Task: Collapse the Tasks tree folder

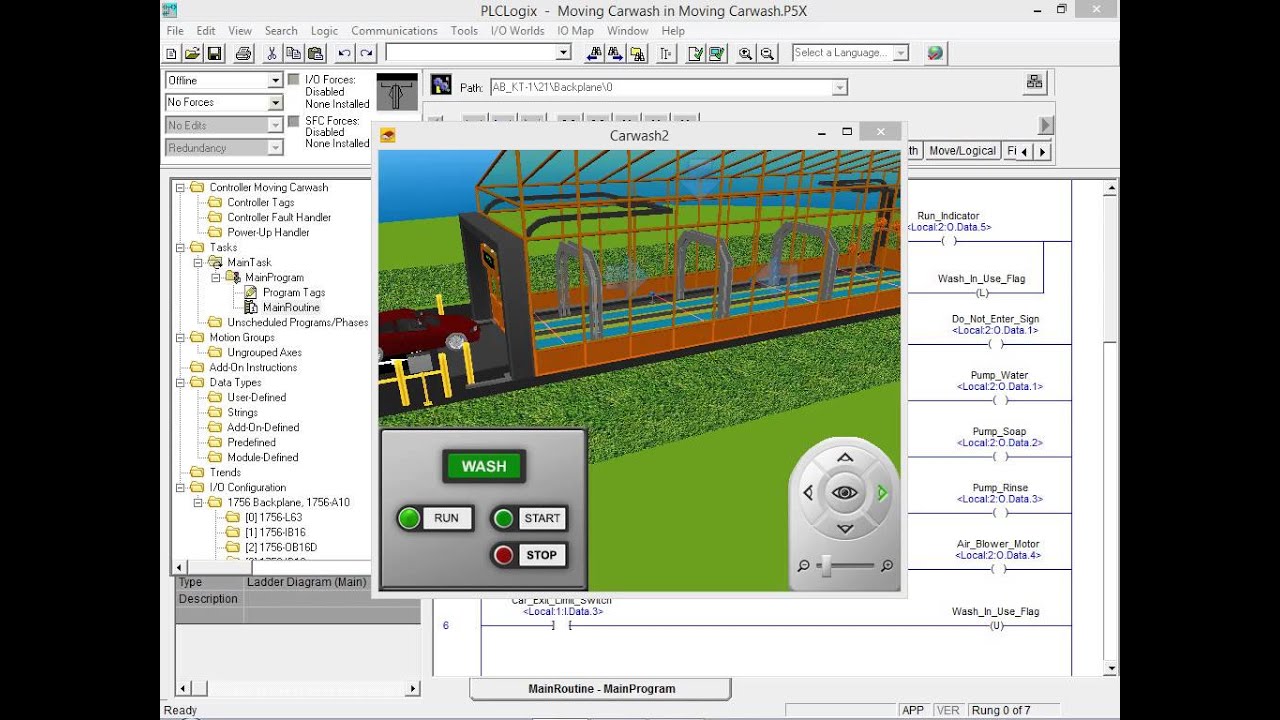Action: coord(181,247)
